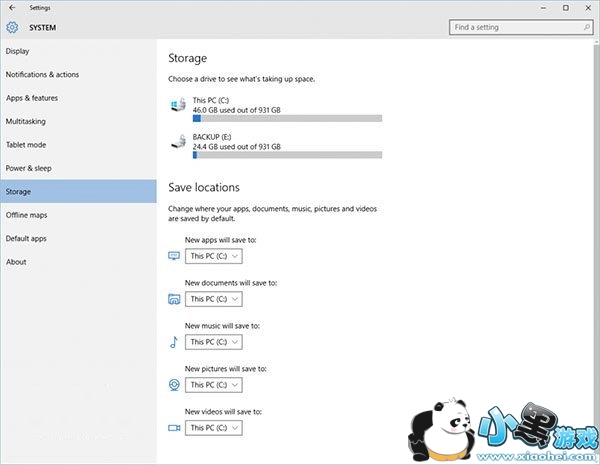Go to Default apps
This screenshot has width=600, height=465.
(x=78, y=238)
